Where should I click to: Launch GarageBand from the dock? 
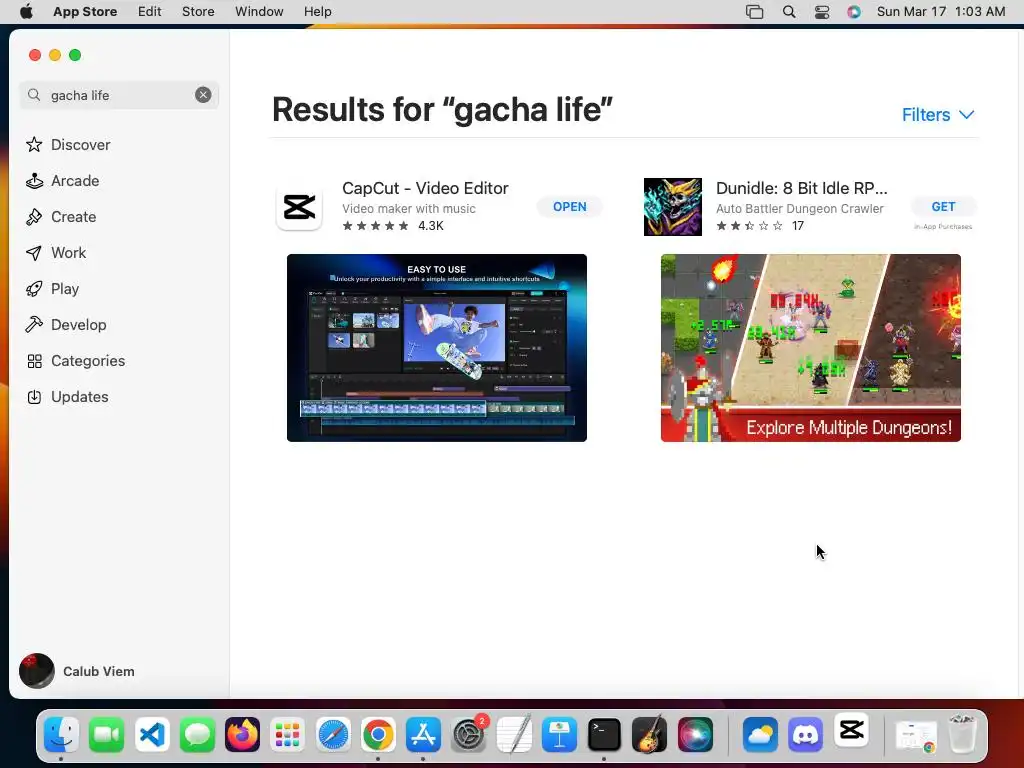649,735
